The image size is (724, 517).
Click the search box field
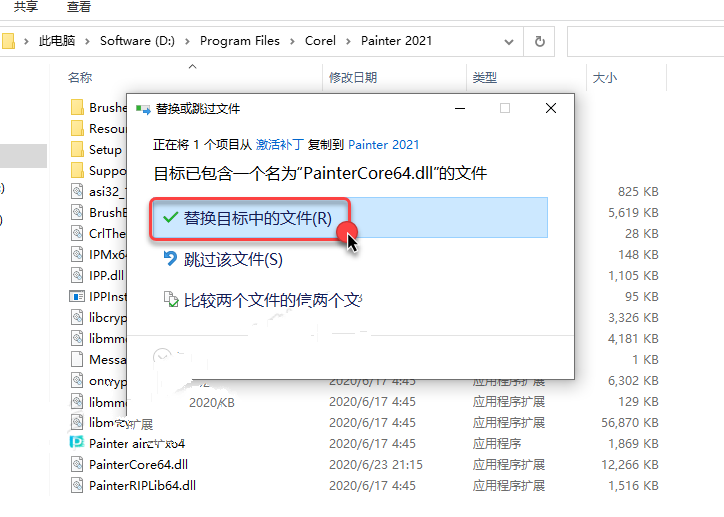coord(646,42)
